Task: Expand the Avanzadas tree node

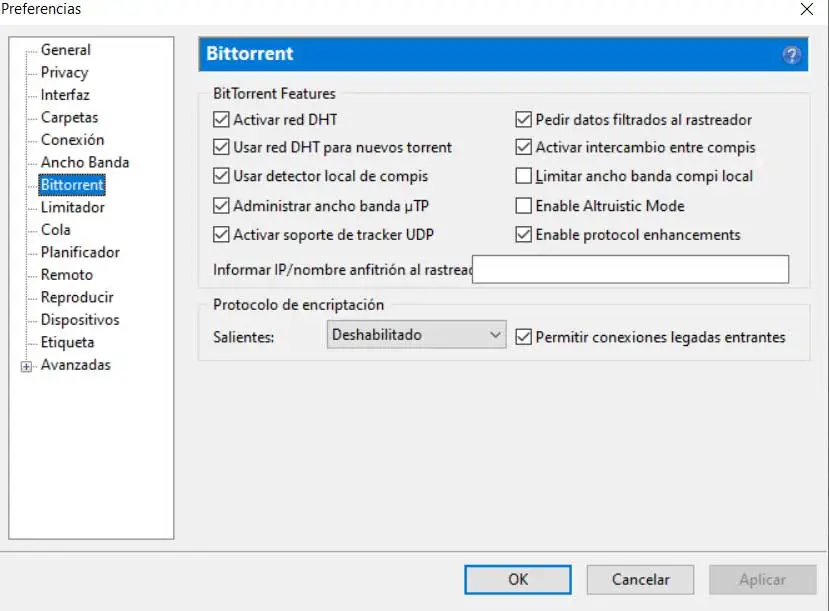Action: tap(26, 366)
